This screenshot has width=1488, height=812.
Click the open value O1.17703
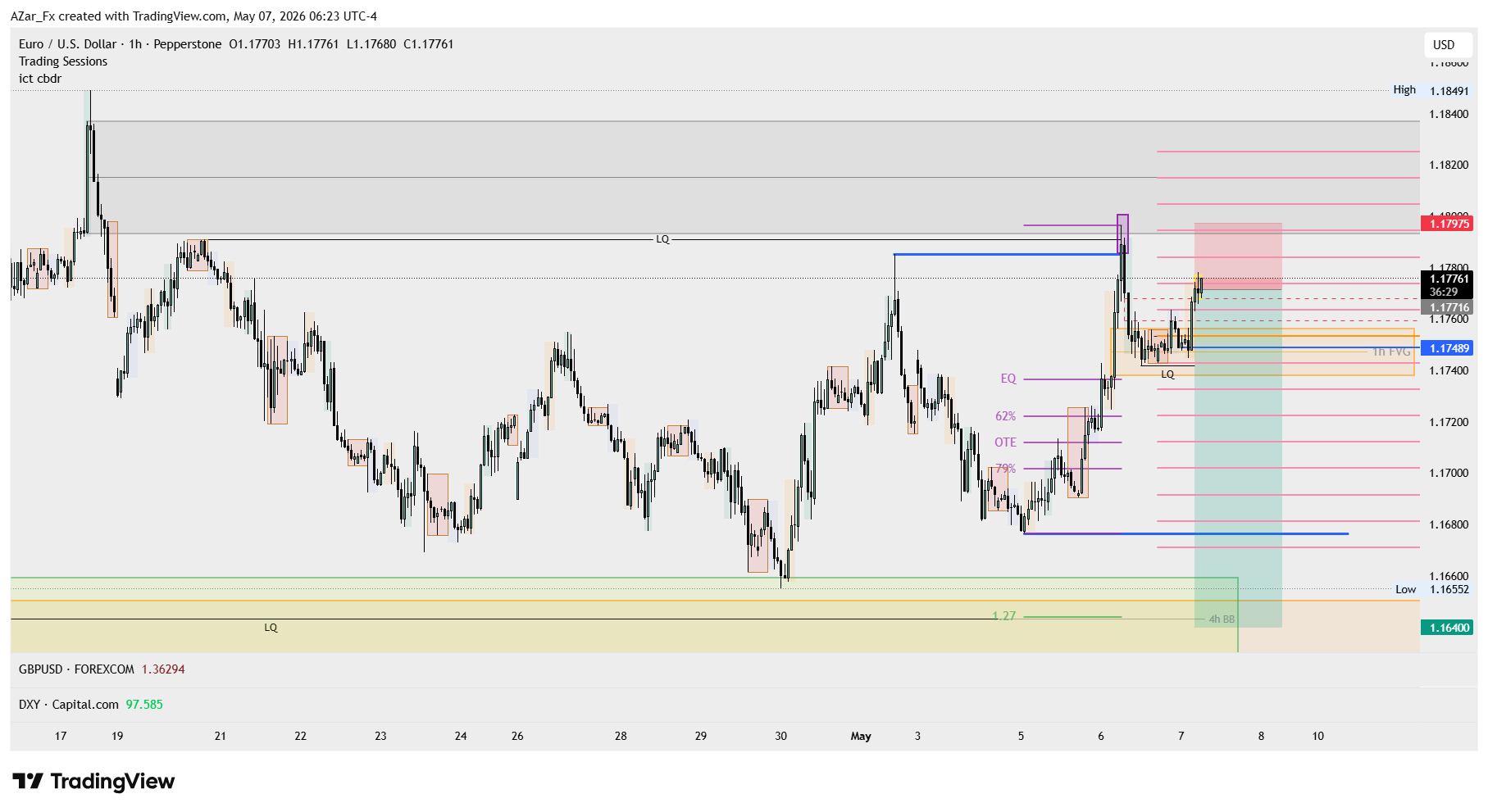tap(254, 44)
